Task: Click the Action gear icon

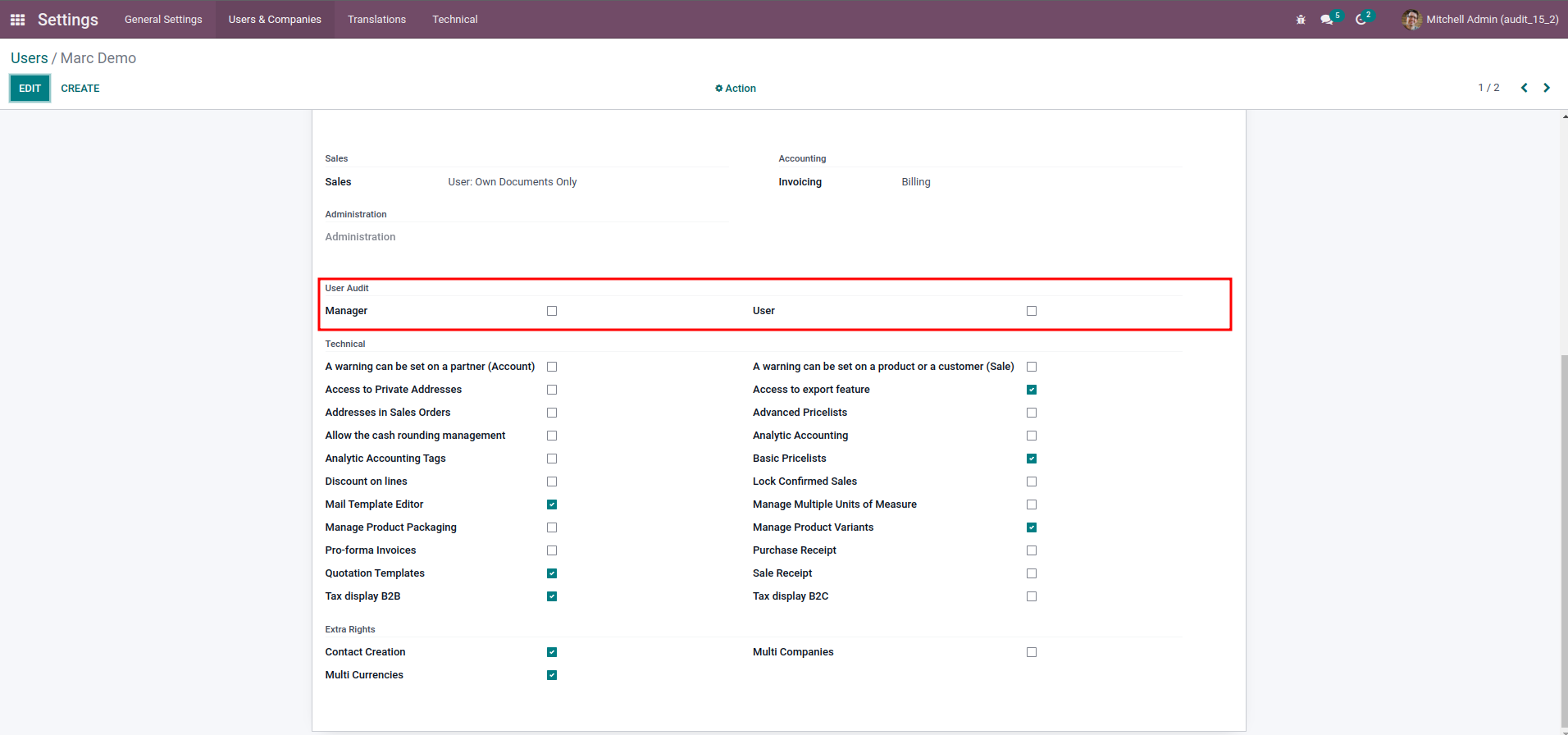Action: 719,89
